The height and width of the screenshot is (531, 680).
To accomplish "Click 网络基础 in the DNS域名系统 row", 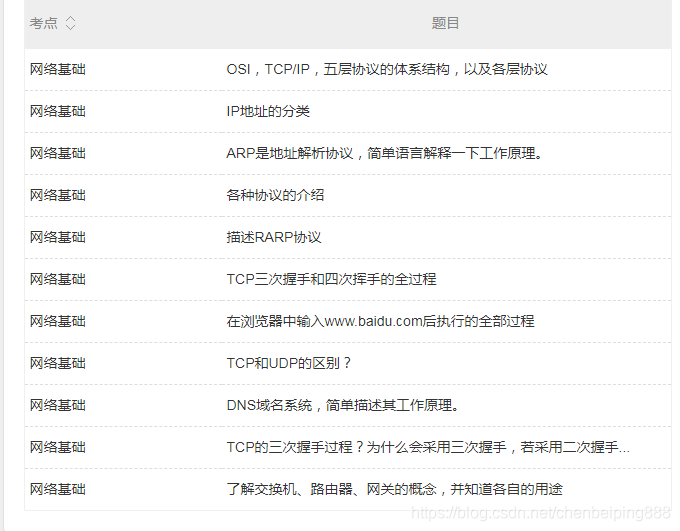I will pyautogui.click(x=58, y=405).
